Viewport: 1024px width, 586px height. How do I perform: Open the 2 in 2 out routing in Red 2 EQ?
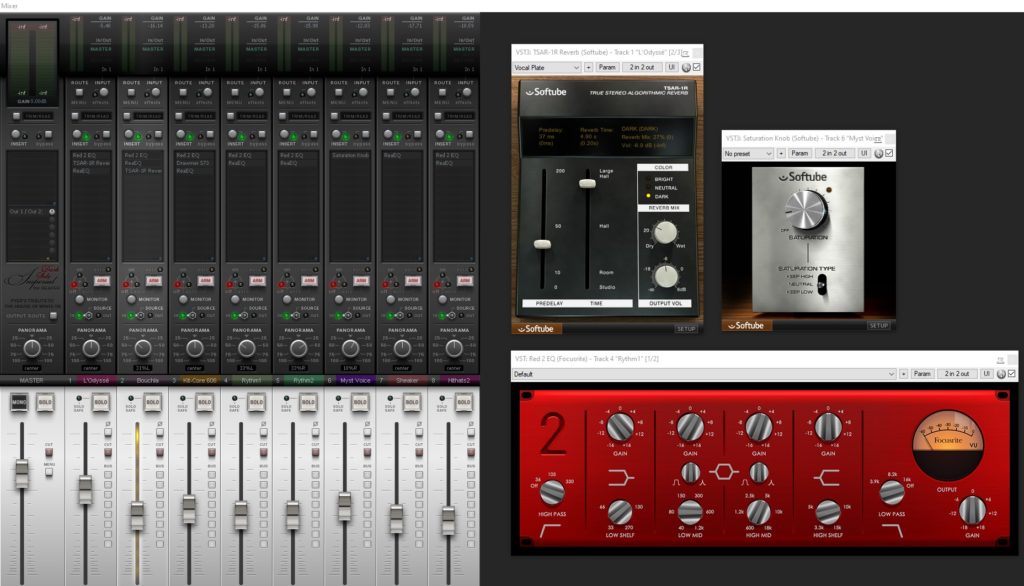[x=957, y=374]
